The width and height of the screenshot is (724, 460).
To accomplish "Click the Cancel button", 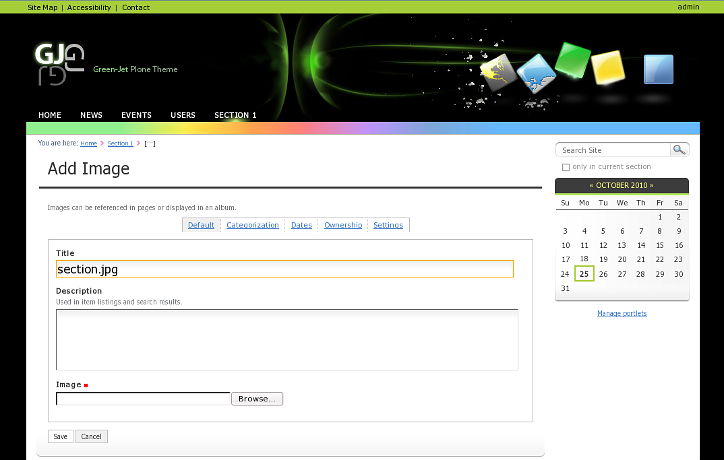I will tap(91, 436).
